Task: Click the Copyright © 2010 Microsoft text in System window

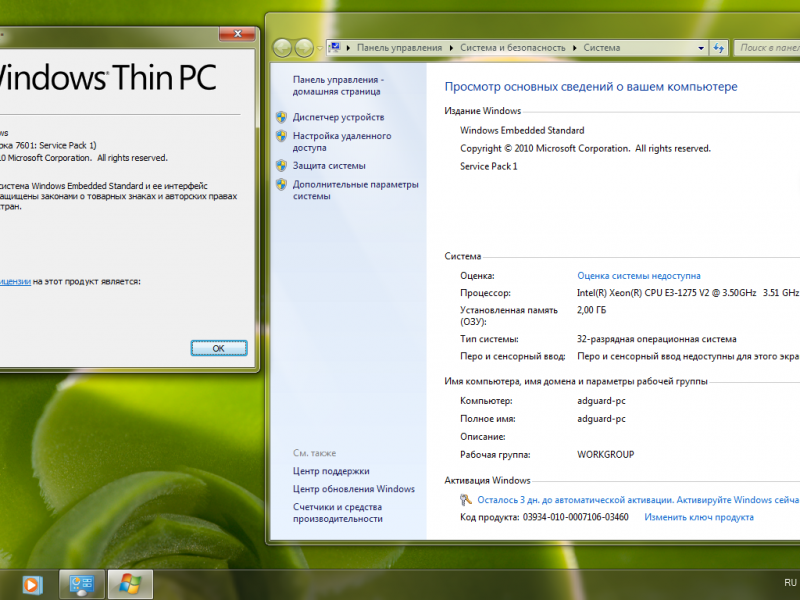Action: pos(585,148)
